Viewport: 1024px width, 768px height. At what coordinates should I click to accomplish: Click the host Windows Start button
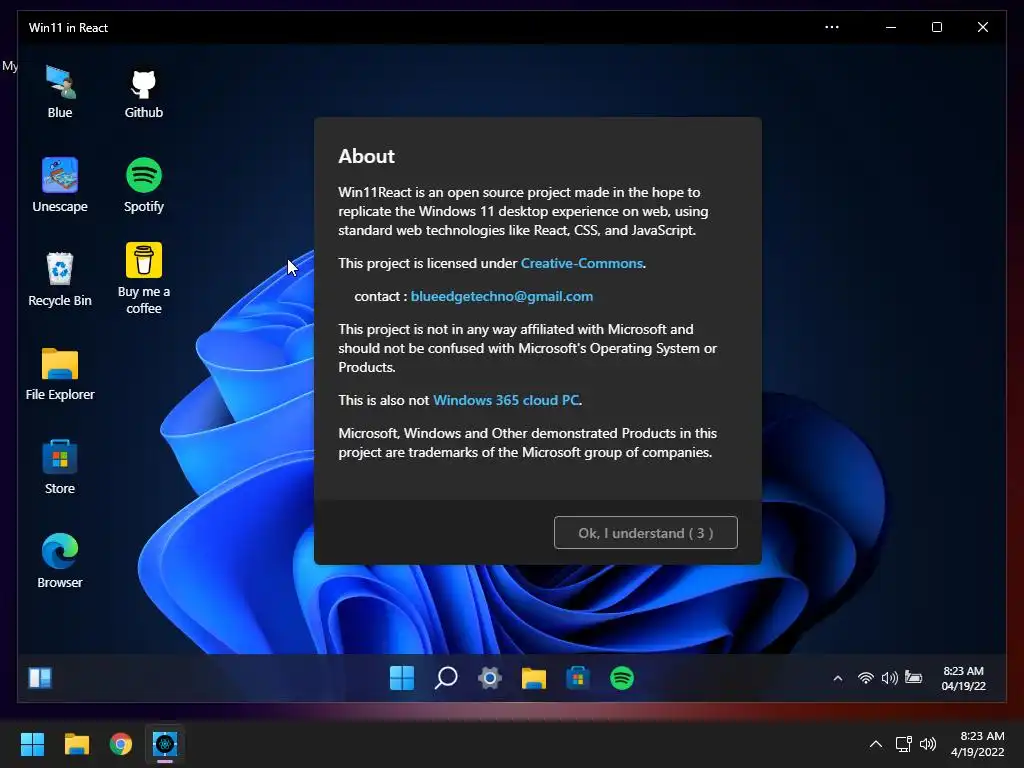click(x=32, y=744)
